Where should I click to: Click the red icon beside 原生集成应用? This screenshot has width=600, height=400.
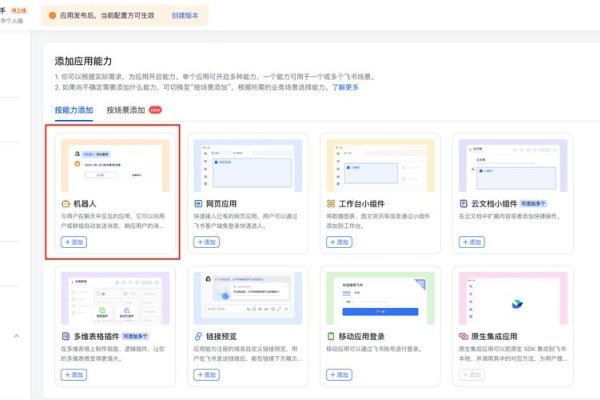(463, 336)
